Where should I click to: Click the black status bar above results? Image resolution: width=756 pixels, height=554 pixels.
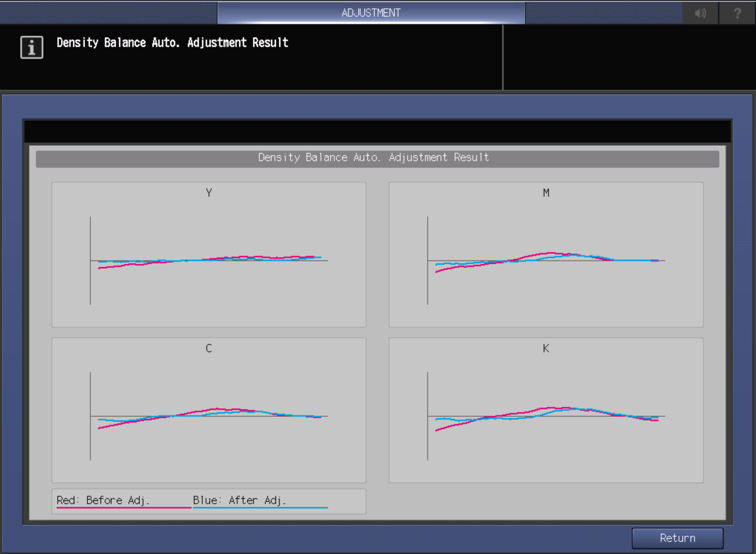[377, 132]
